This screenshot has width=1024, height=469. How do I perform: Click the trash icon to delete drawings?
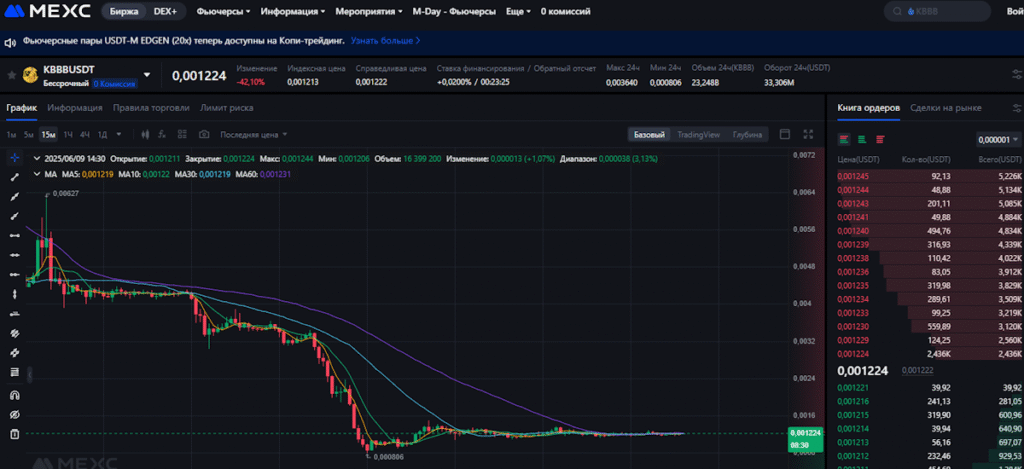click(x=14, y=434)
